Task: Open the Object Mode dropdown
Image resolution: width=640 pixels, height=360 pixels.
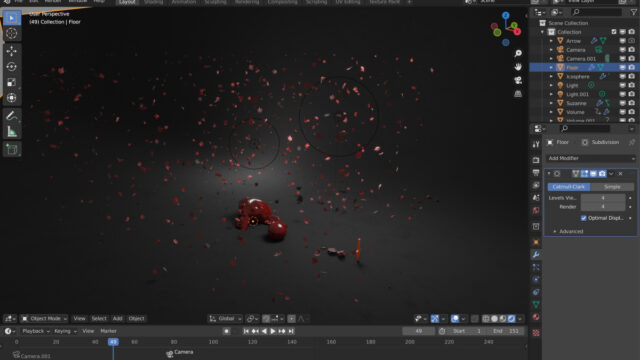Action: click(x=44, y=318)
